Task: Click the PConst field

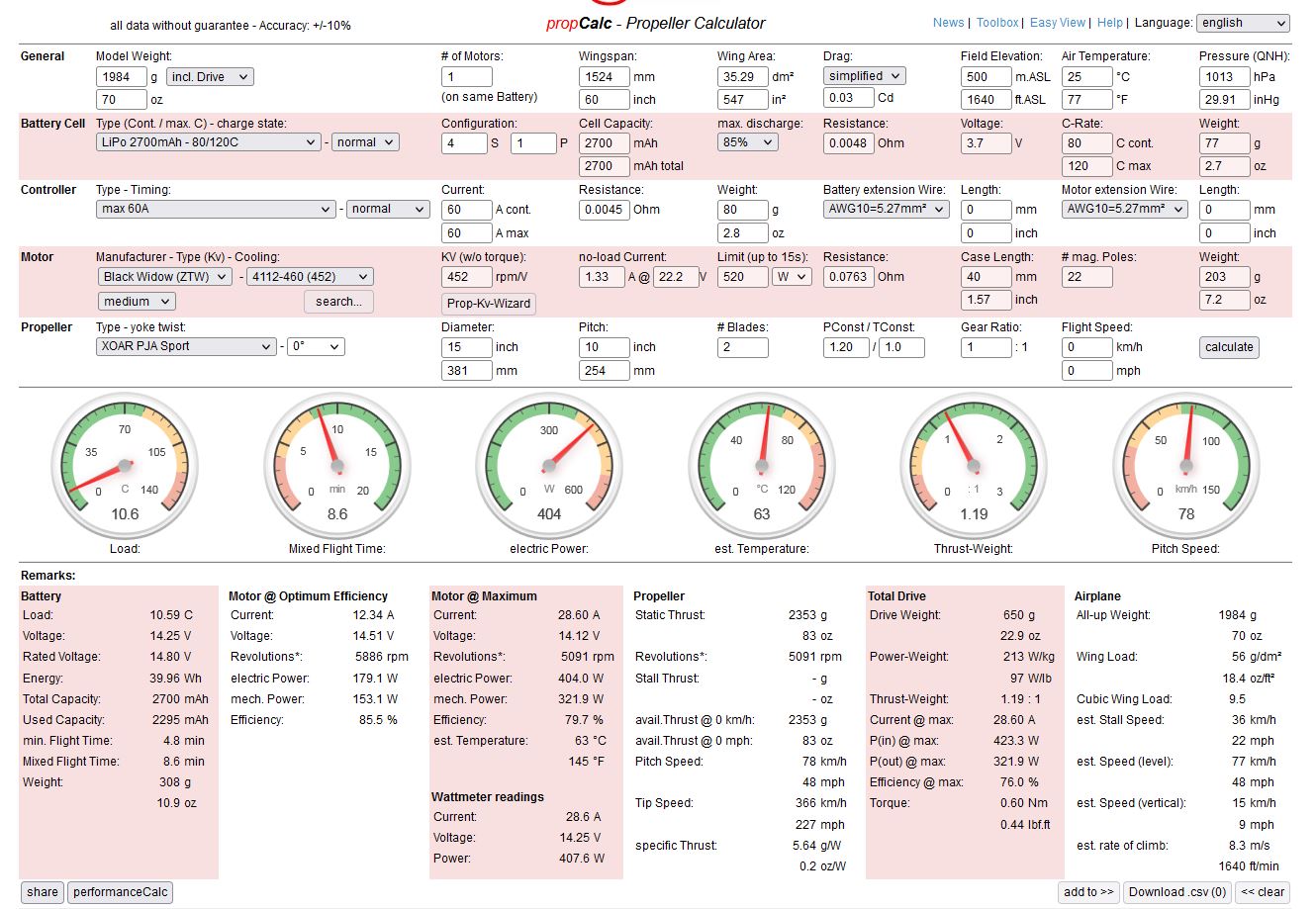Action: [x=846, y=347]
